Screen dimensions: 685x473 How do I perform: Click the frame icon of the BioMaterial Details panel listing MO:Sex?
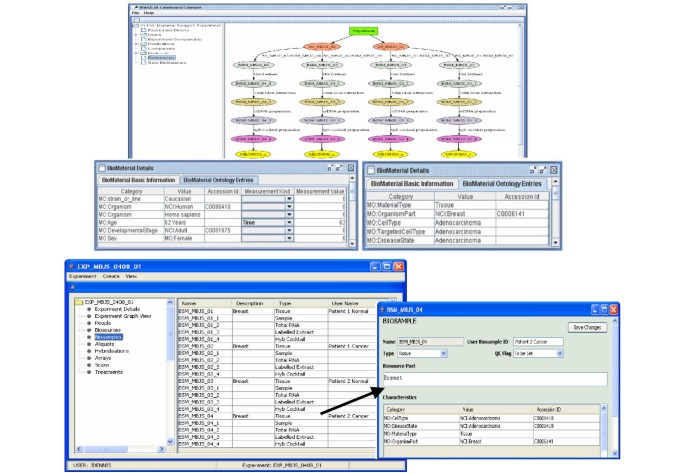click(x=102, y=168)
